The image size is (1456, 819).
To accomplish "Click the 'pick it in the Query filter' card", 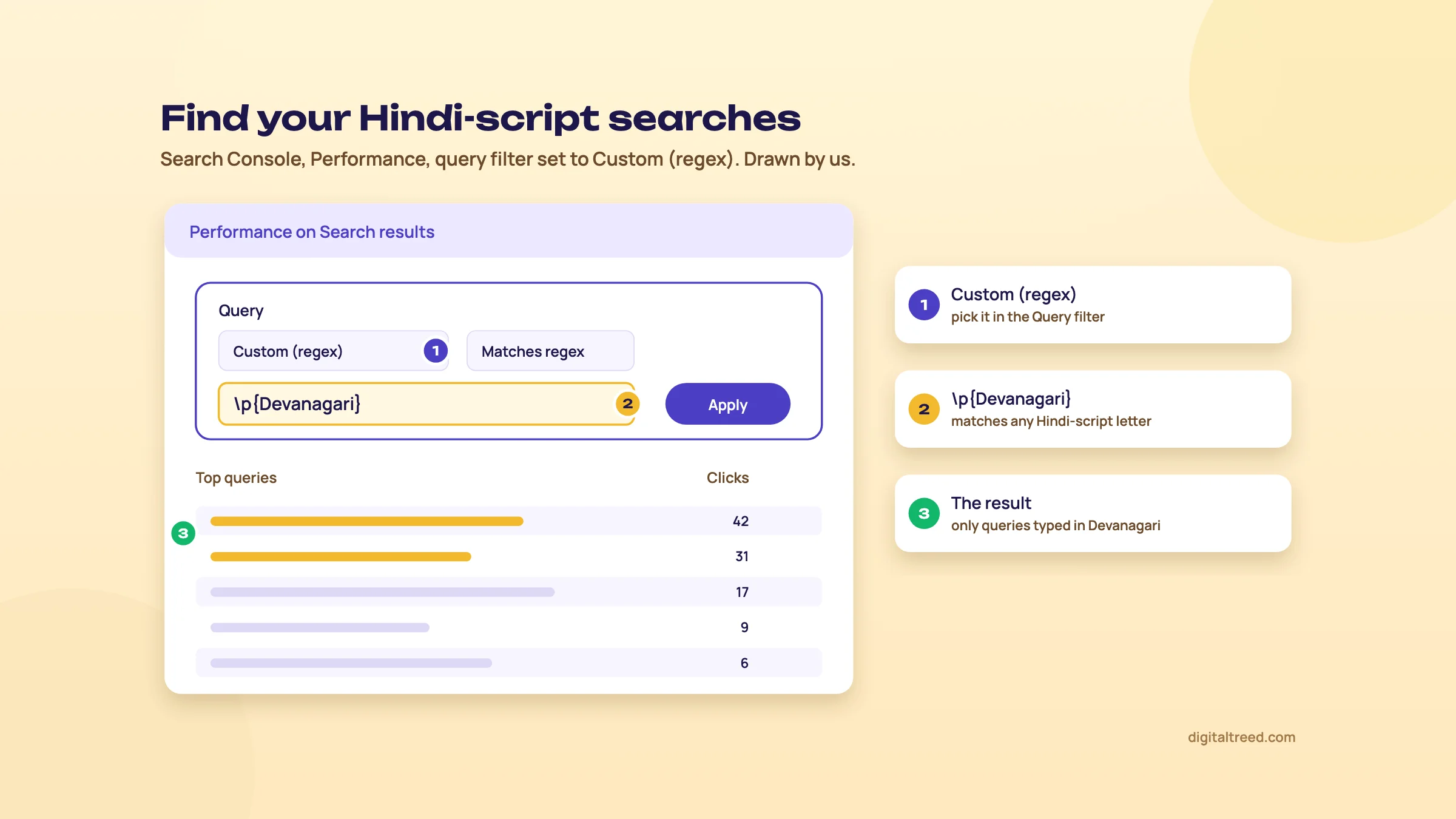I will [1093, 305].
